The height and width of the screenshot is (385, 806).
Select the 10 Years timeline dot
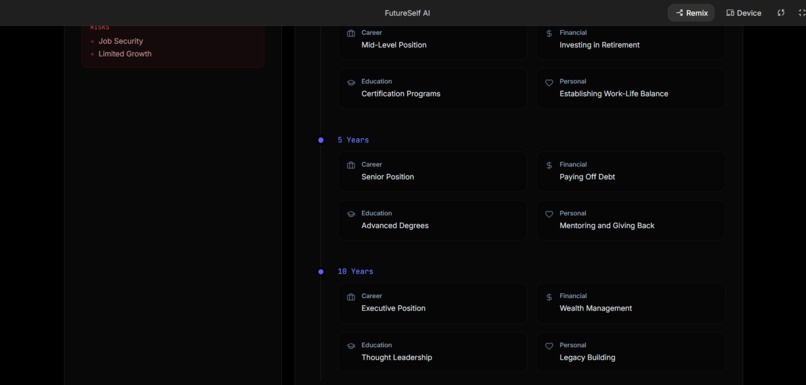click(321, 271)
